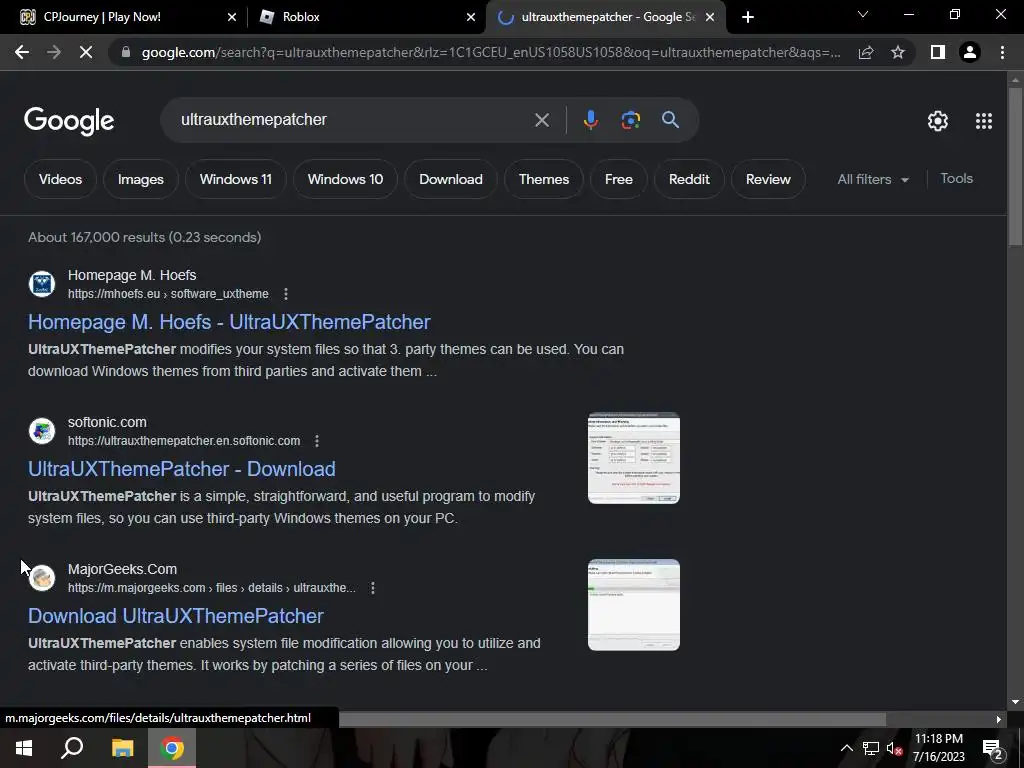Apply the Windows 10 filter chip
This screenshot has width=1024, height=768.
[345, 179]
